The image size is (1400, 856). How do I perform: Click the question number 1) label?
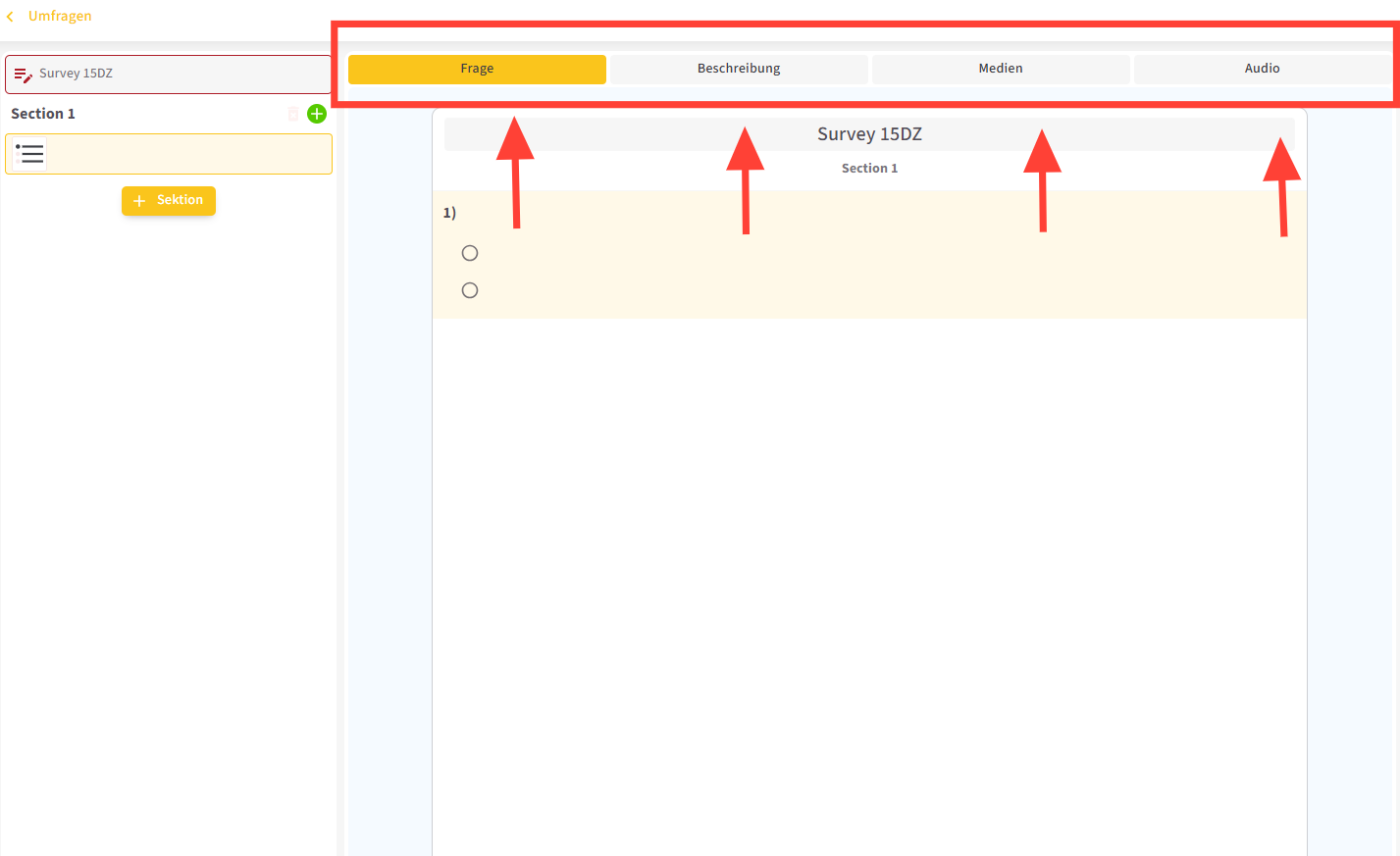click(x=449, y=213)
